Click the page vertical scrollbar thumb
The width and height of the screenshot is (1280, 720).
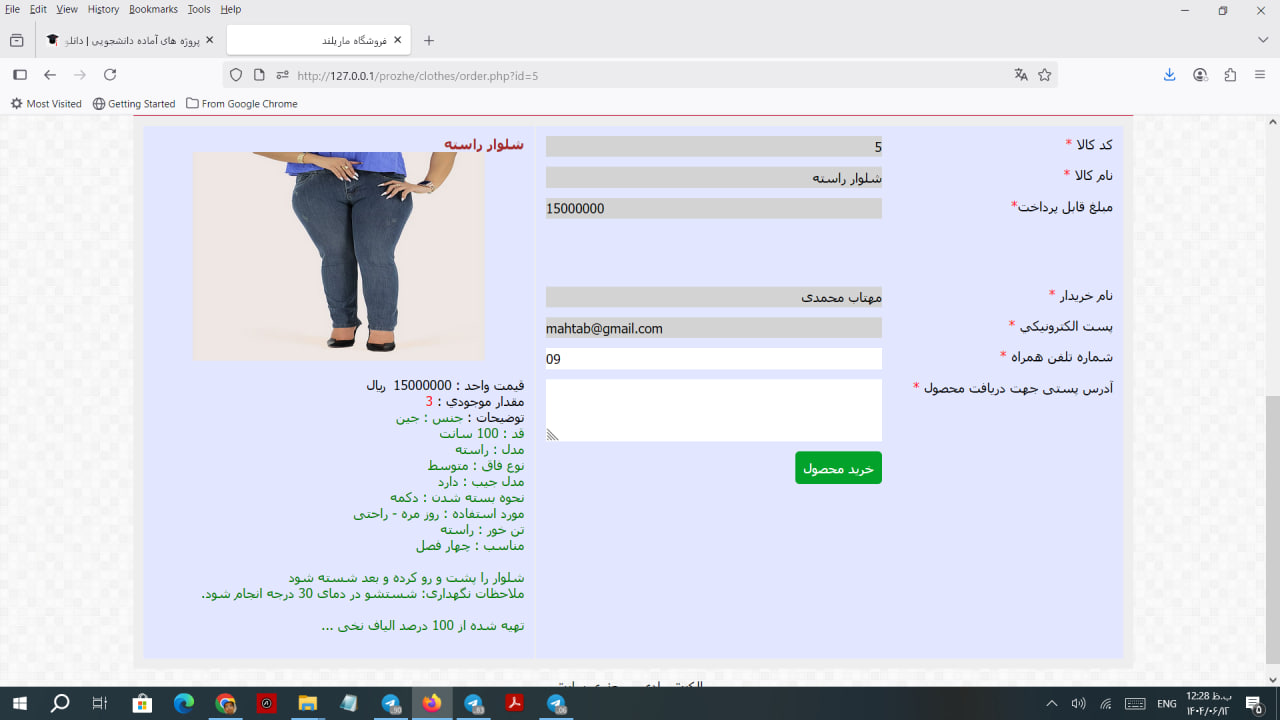[x=1272, y=528]
